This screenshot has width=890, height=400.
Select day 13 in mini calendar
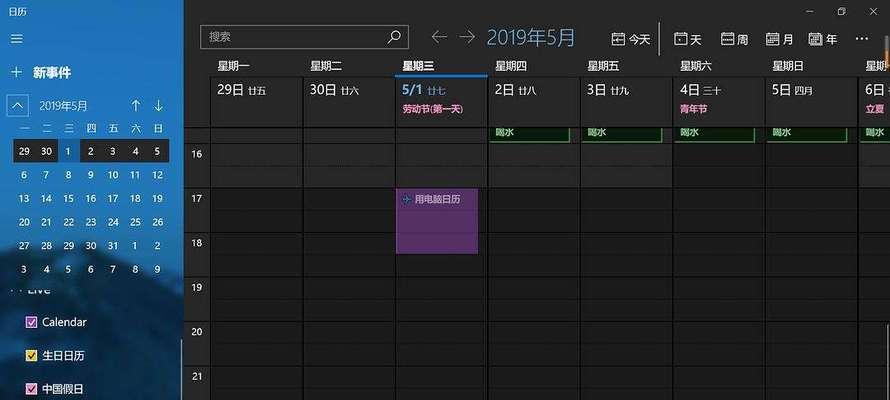tap(24, 199)
